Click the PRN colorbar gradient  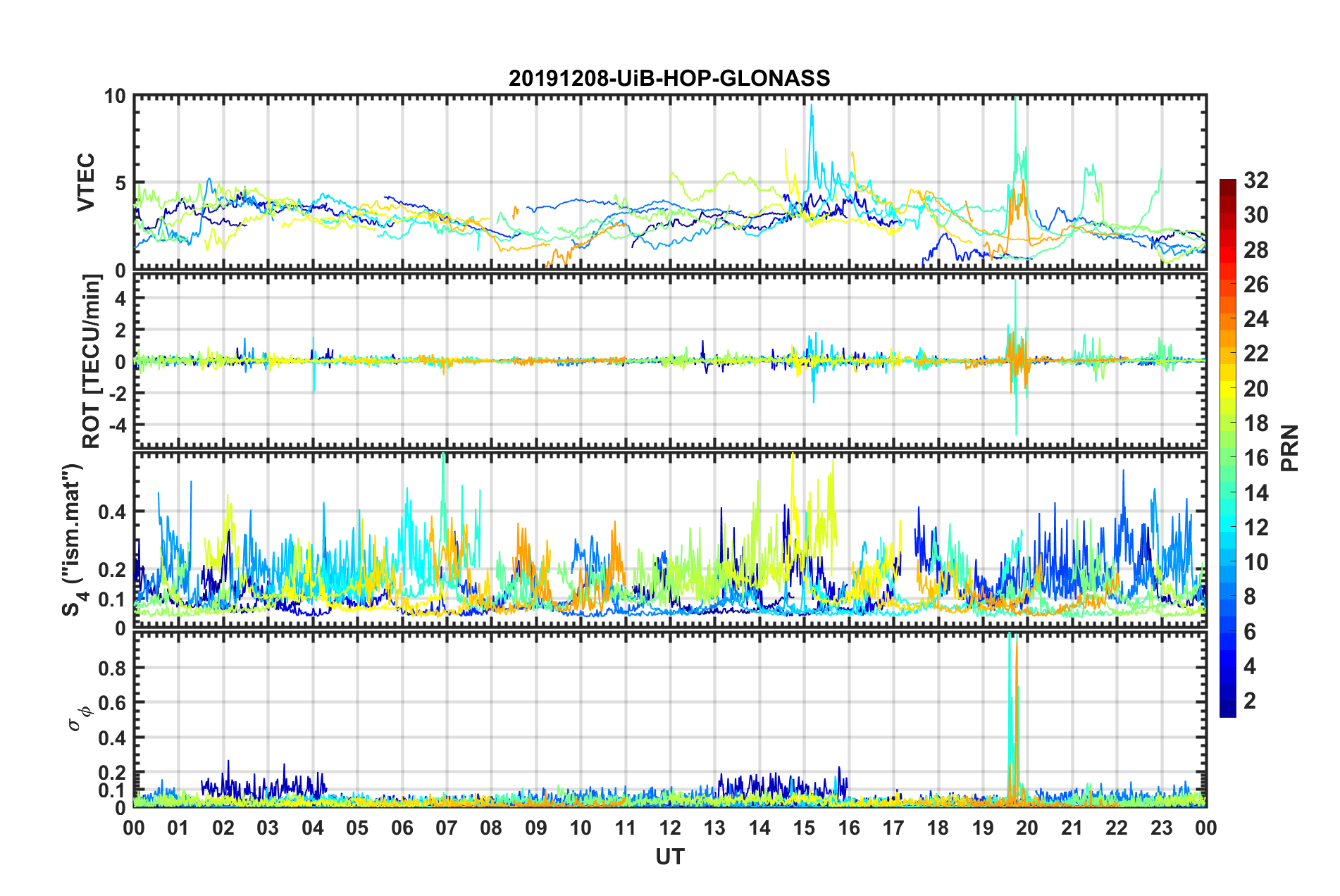(x=1227, y=448)
